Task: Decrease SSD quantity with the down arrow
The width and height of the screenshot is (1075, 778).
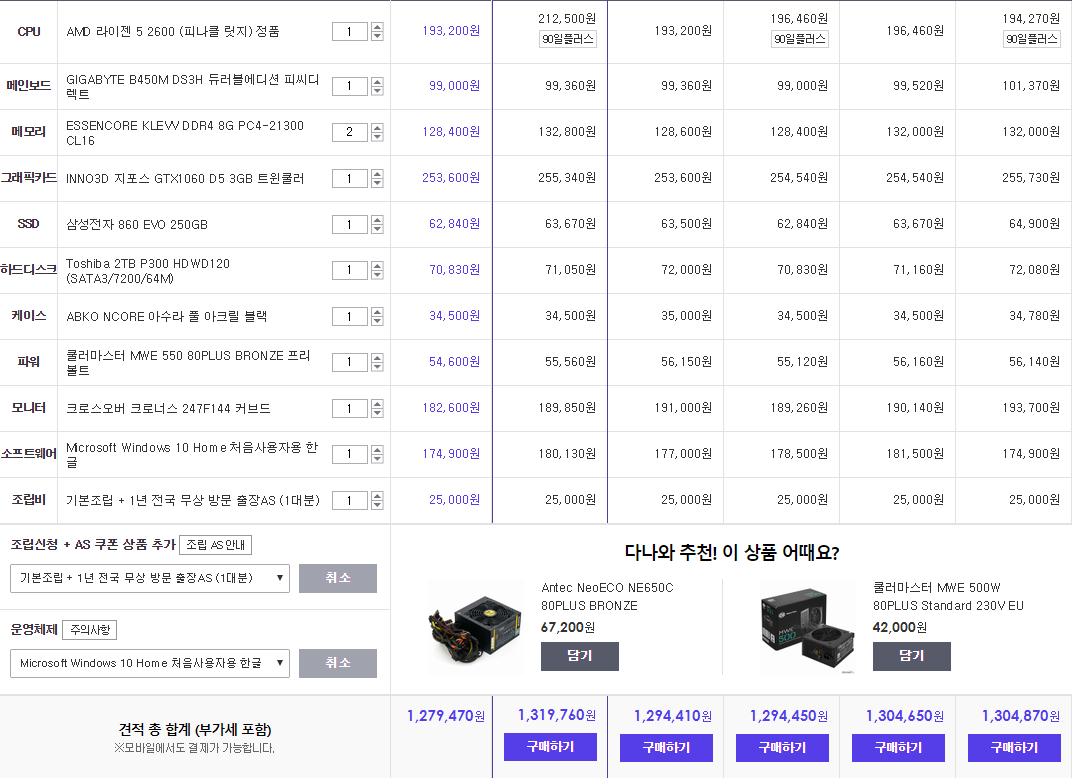Action: tap(377, 229)
